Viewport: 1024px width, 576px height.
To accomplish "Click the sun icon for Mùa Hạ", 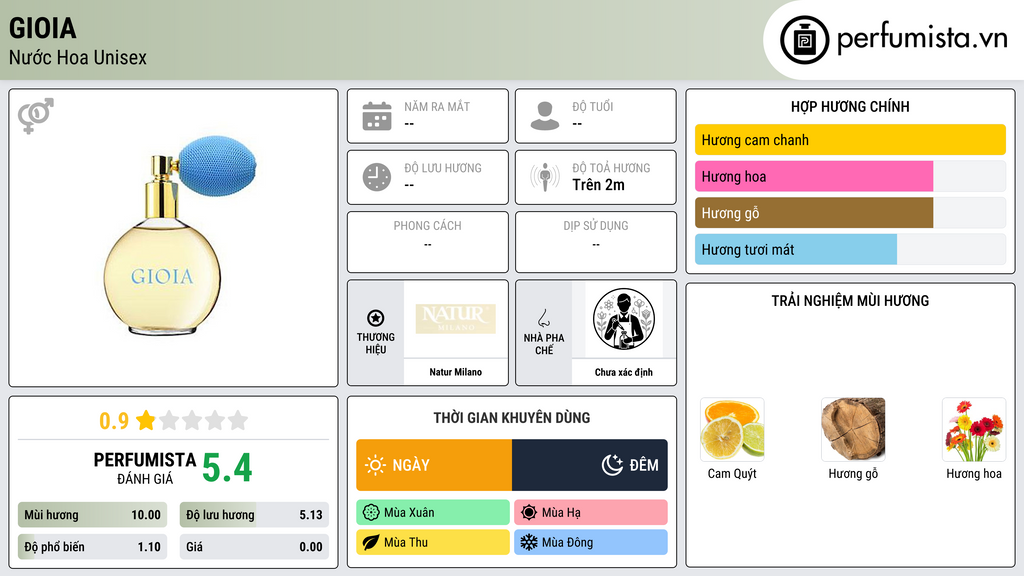I will [x=529, y=513].
